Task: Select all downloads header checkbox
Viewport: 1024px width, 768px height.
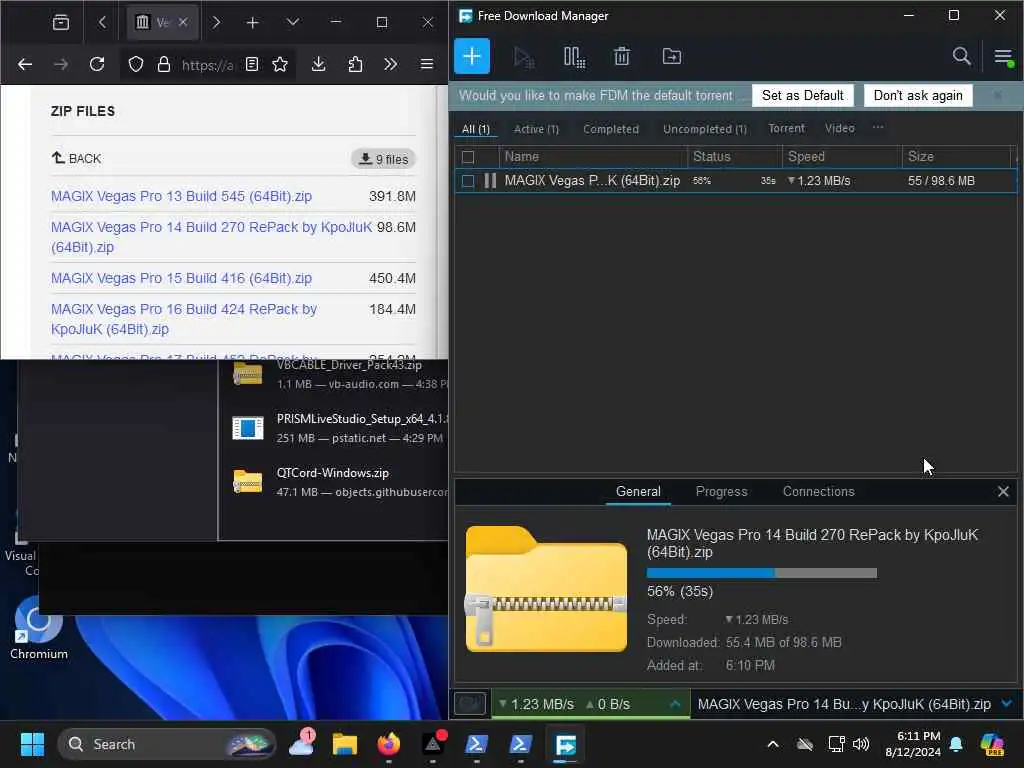Action: coord(468,157)
